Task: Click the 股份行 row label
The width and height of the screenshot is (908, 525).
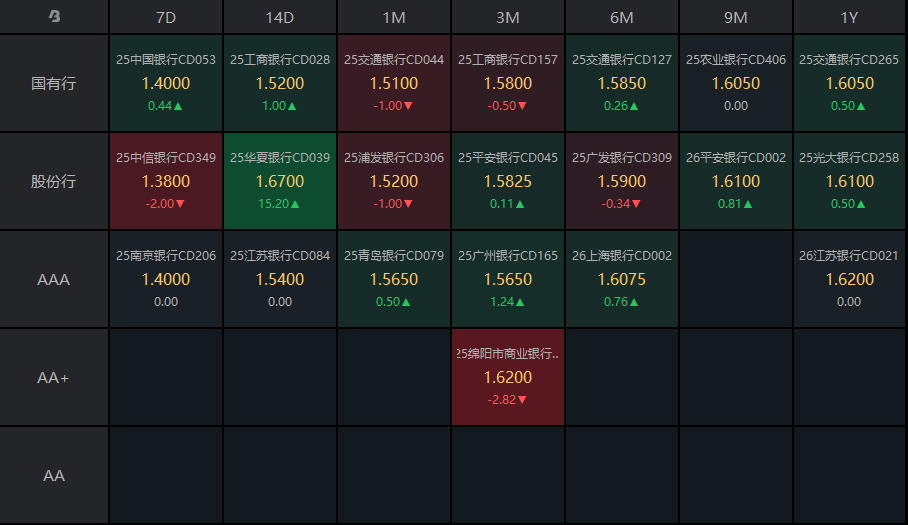Action: pyautogui.click(x=54, y=181)
